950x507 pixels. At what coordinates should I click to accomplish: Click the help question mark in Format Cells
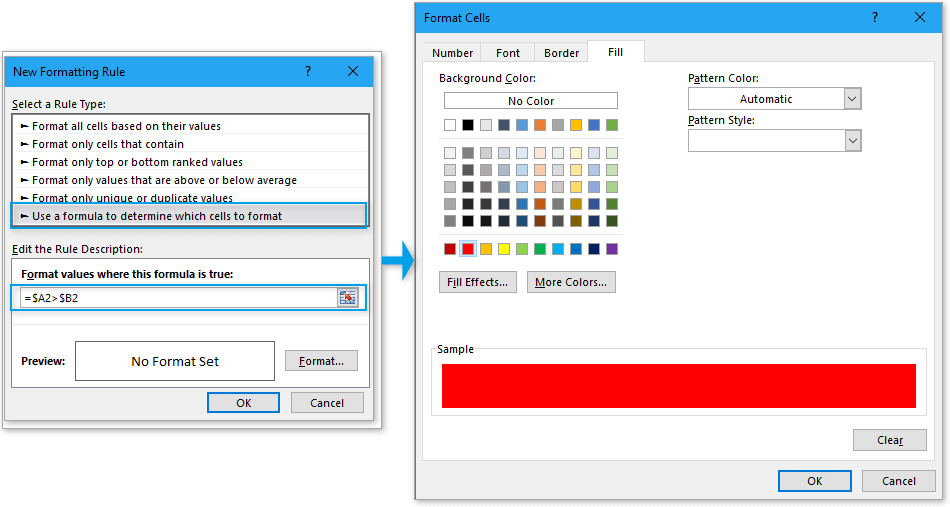(x=874, y=17)
